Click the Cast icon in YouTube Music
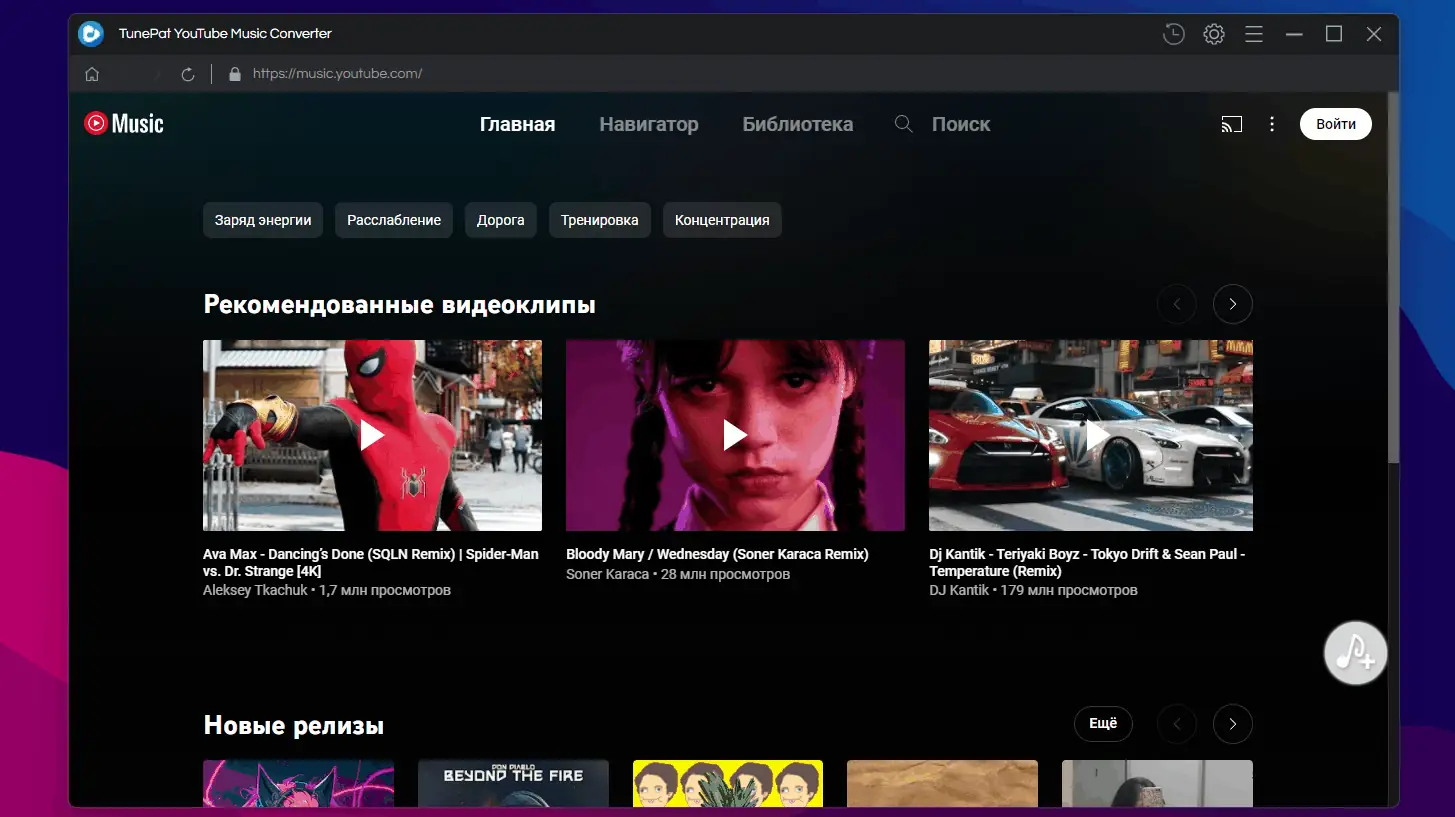Image resolution: width=1455 pixels, height=817 pixels. (1232, 123)
